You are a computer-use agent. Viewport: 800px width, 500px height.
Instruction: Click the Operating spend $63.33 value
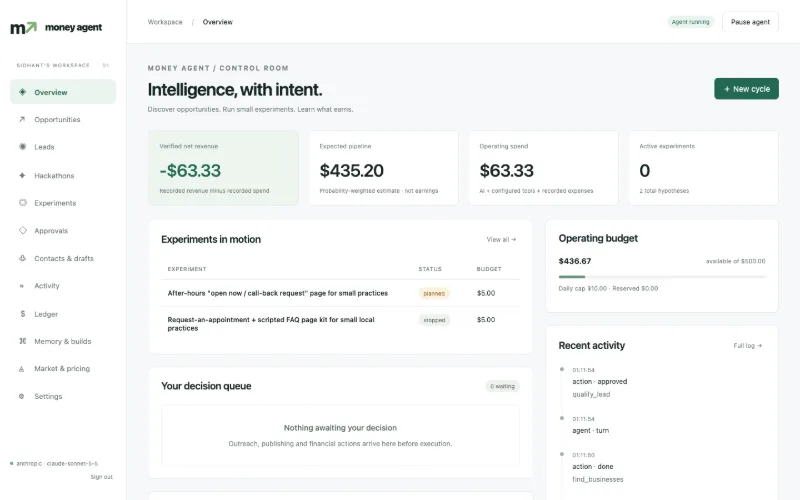pyautogui.click(x=507, y=170)
